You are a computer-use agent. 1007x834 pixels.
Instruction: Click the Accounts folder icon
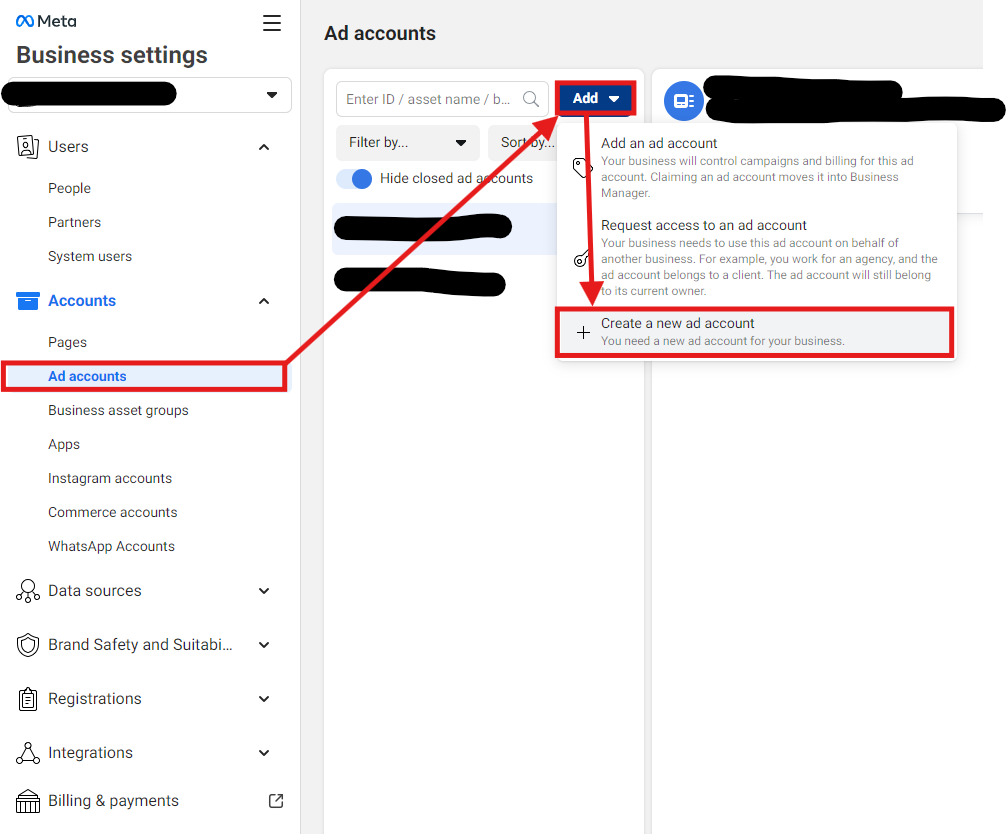28,301
